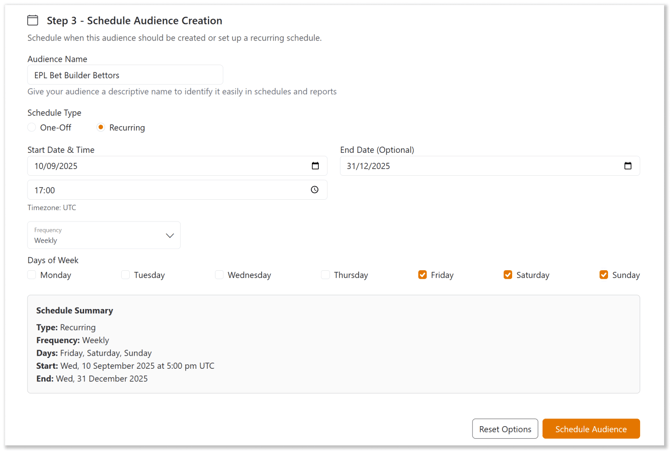Select the Recurring schedule type

pyautogui.click(x=101, y=128)
